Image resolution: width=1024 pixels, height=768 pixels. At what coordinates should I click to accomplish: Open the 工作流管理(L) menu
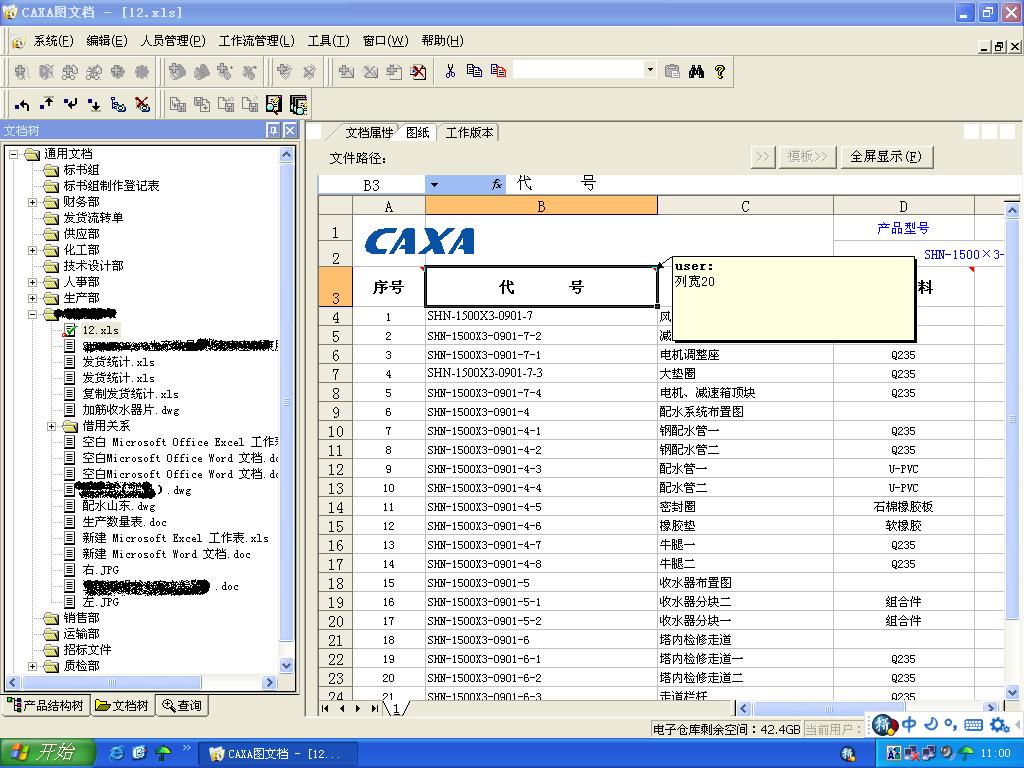pos(257,41)
